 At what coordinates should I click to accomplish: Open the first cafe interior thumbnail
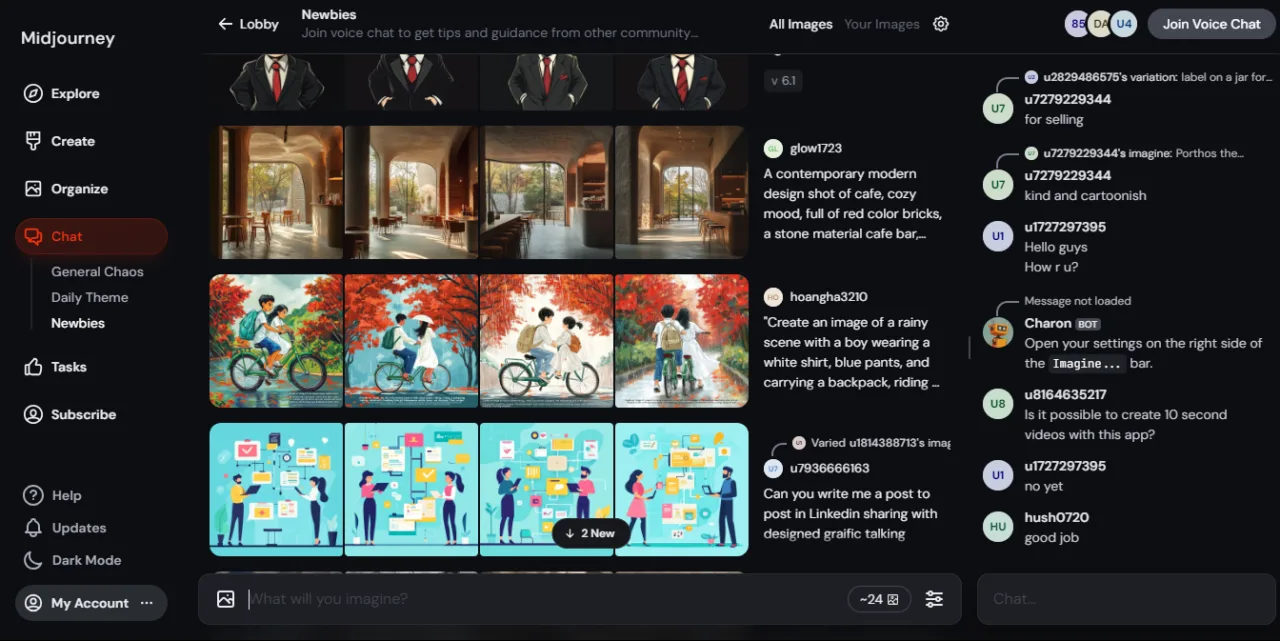pyautogui.click(x=276, y=193)
